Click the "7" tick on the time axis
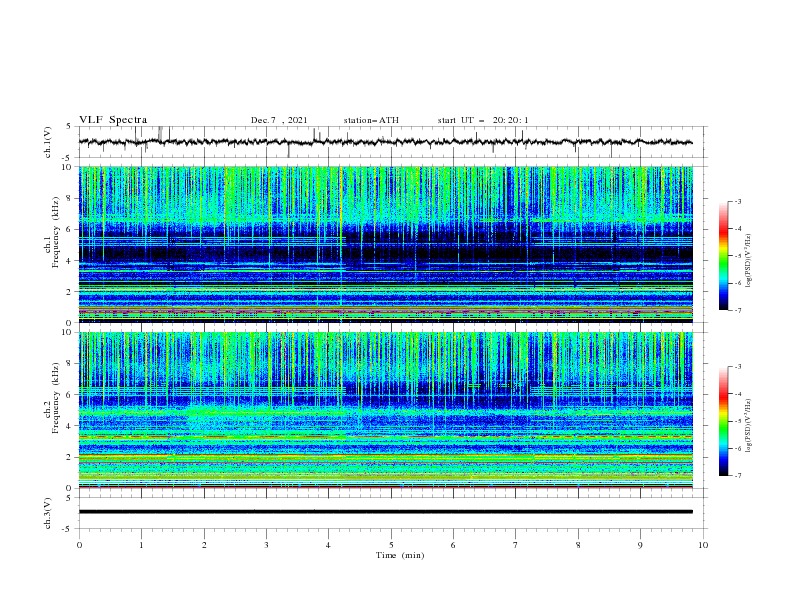 tap(516, 545)
